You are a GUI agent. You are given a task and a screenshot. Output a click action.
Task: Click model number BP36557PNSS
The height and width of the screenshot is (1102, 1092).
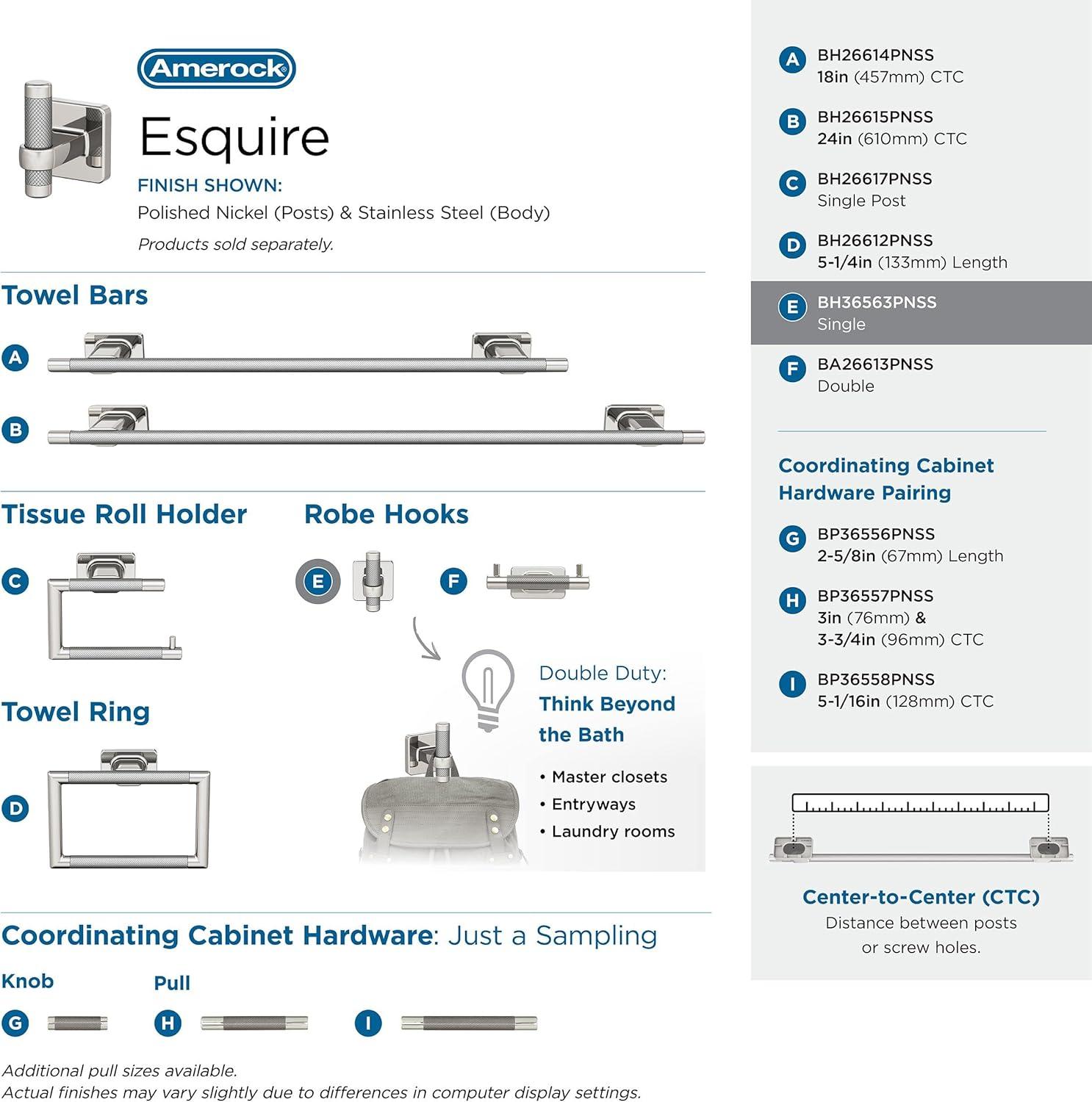[875, 596]
